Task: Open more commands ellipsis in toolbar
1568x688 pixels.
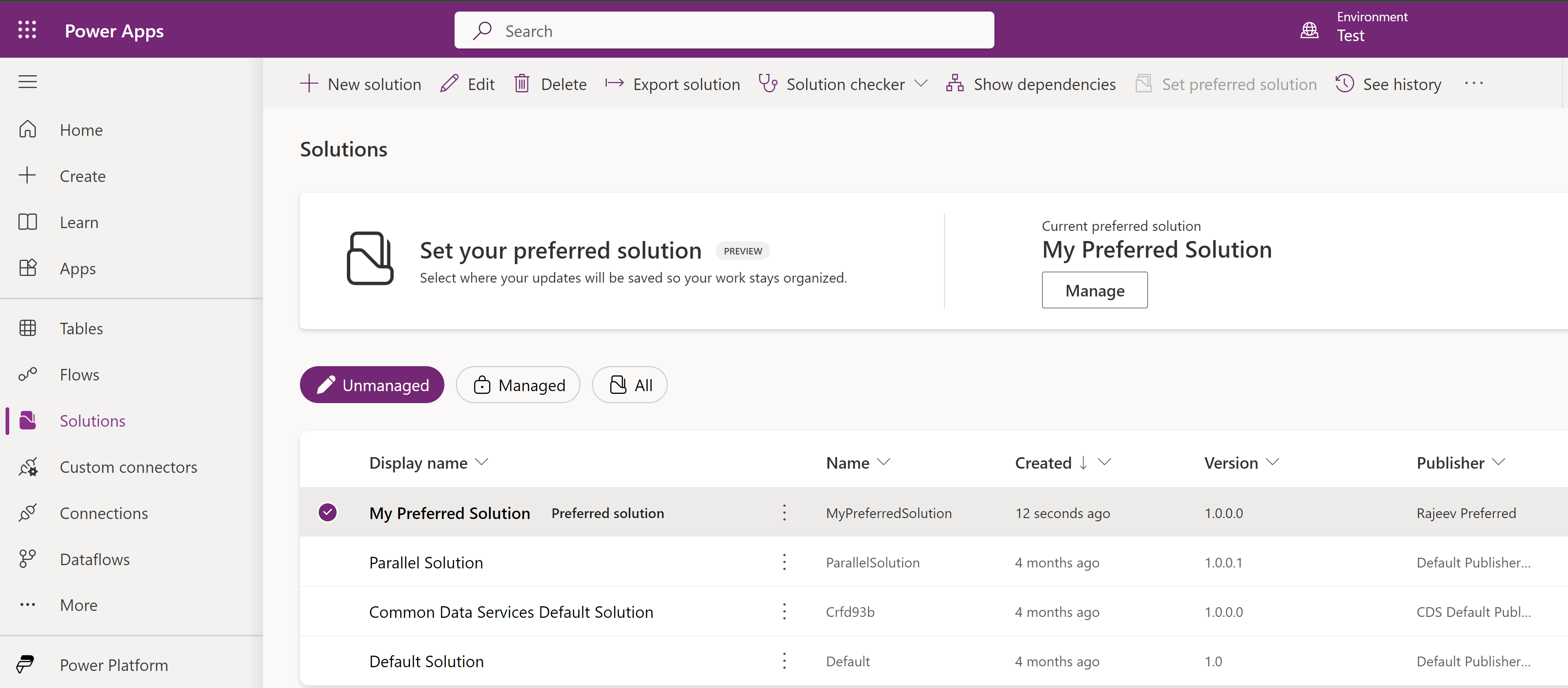Action: pos(1474,84)
